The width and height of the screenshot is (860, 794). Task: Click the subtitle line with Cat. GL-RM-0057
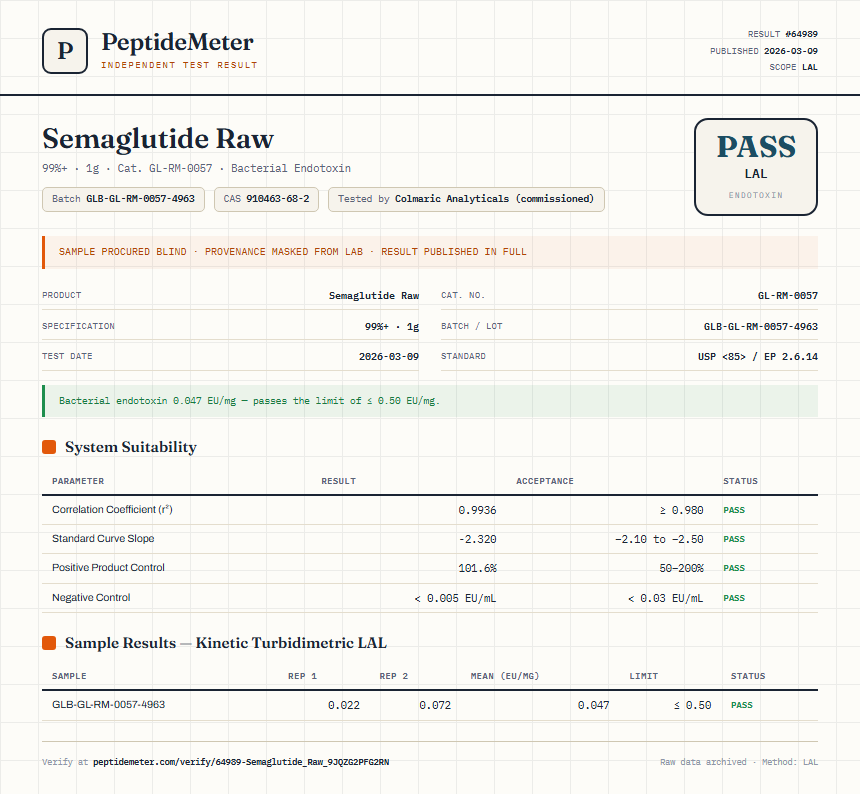coord(196,168)
